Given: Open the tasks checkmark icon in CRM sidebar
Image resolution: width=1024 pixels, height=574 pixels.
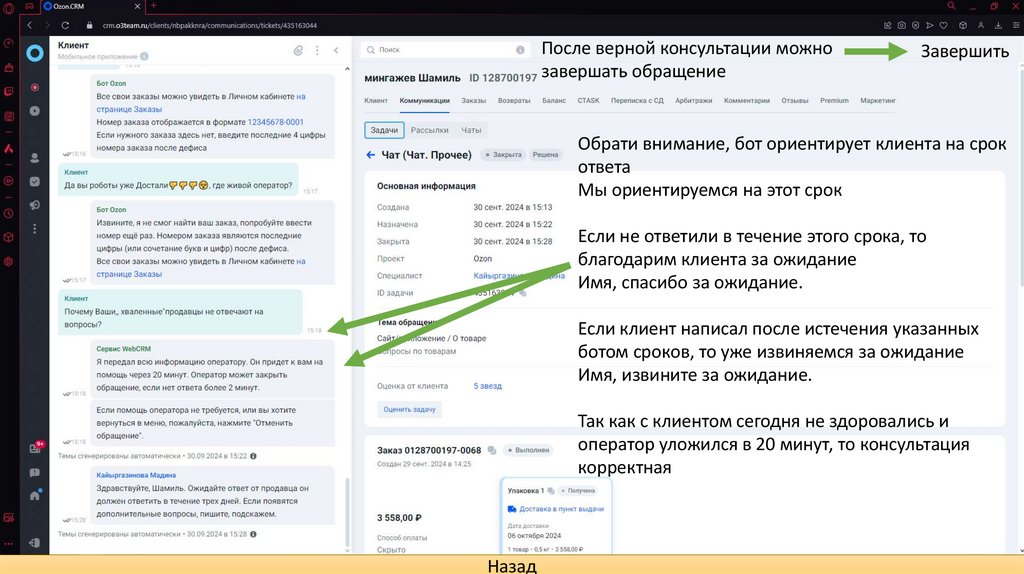Looking at the screenshot, I should [x=35, y=182].
